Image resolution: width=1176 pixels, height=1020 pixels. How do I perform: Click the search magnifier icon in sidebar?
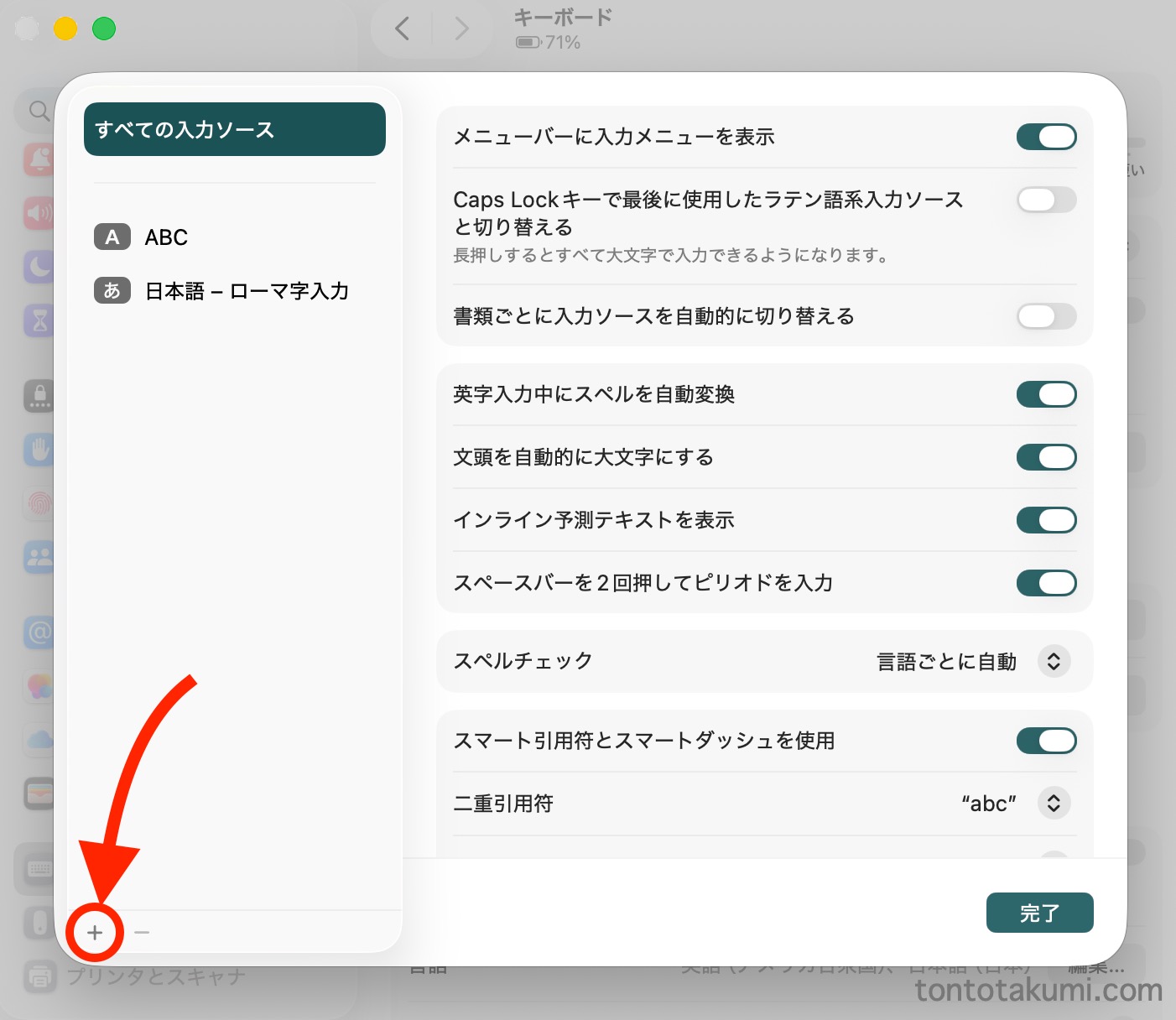coord(39,111)
